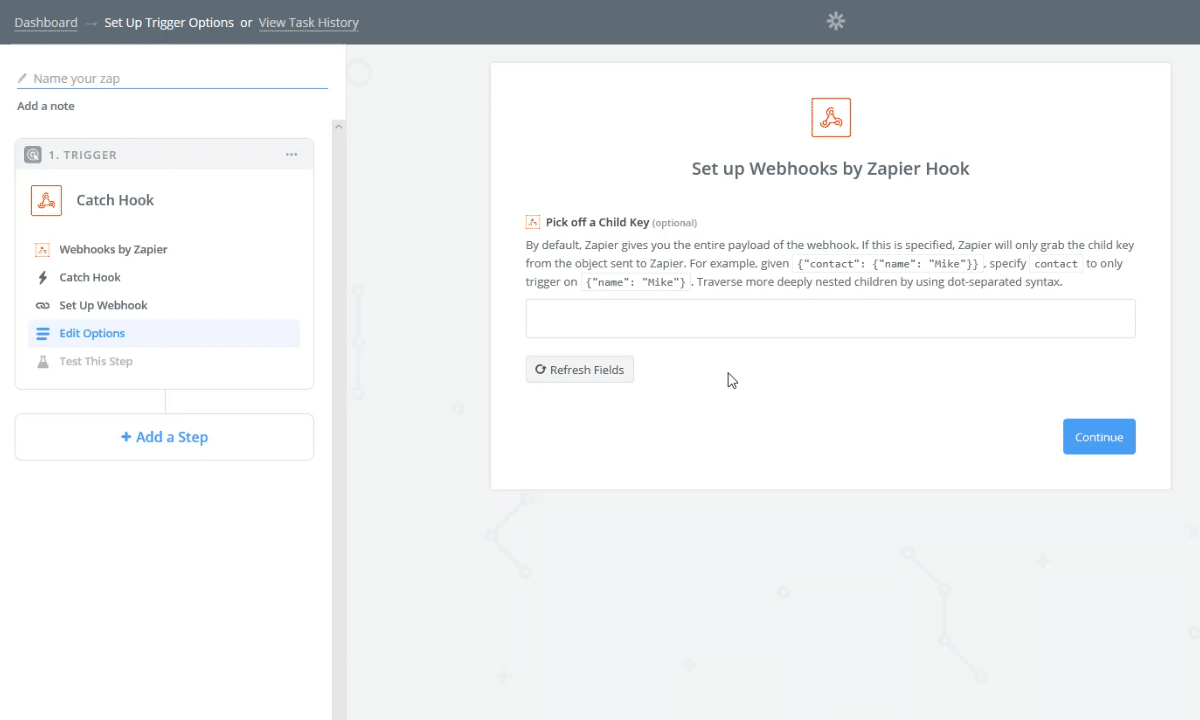Click the Child Key text input

pos(831,318)
